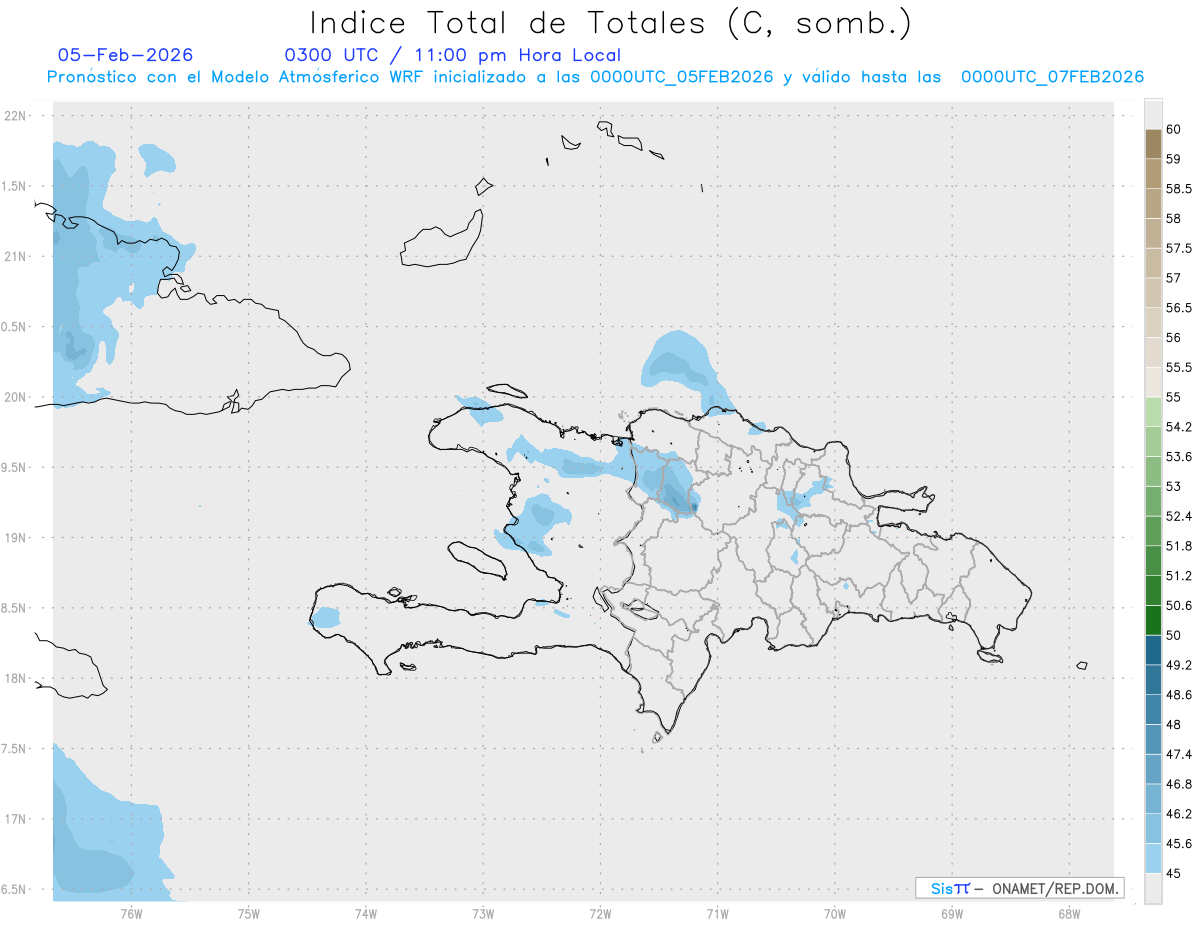
Task: Click the '57.5' colorbar label
Action: pos(1178,248)
